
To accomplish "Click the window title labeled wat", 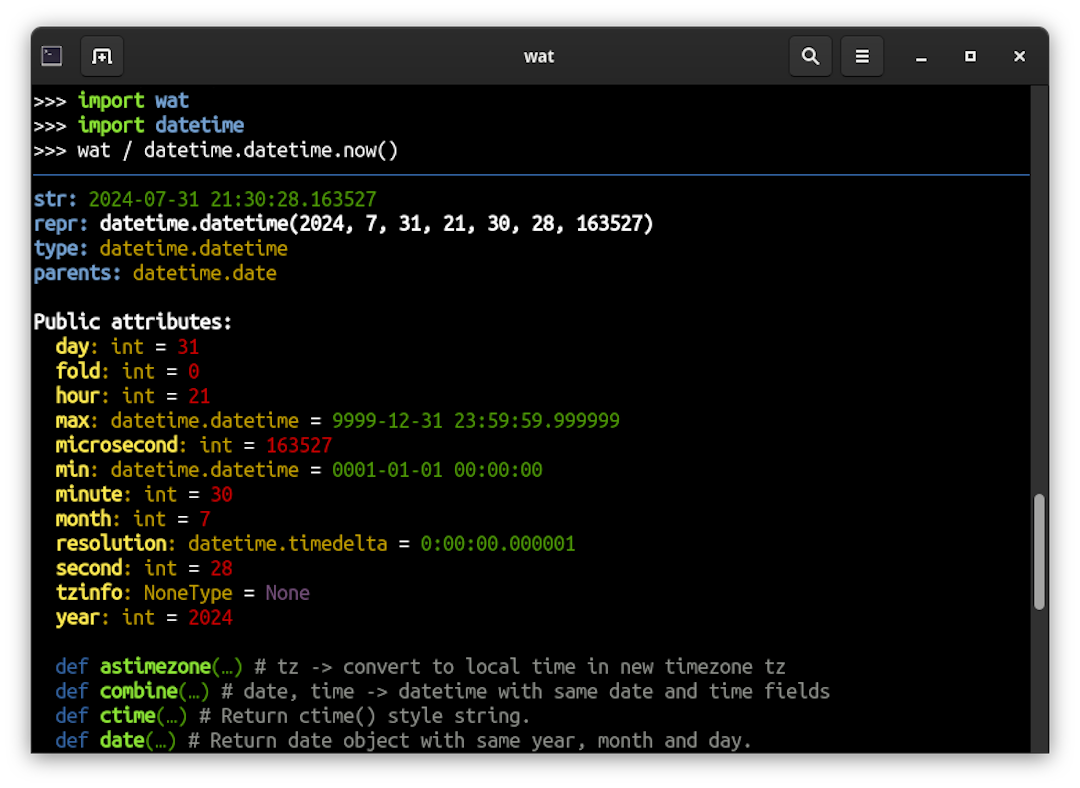I will point(539,56).
